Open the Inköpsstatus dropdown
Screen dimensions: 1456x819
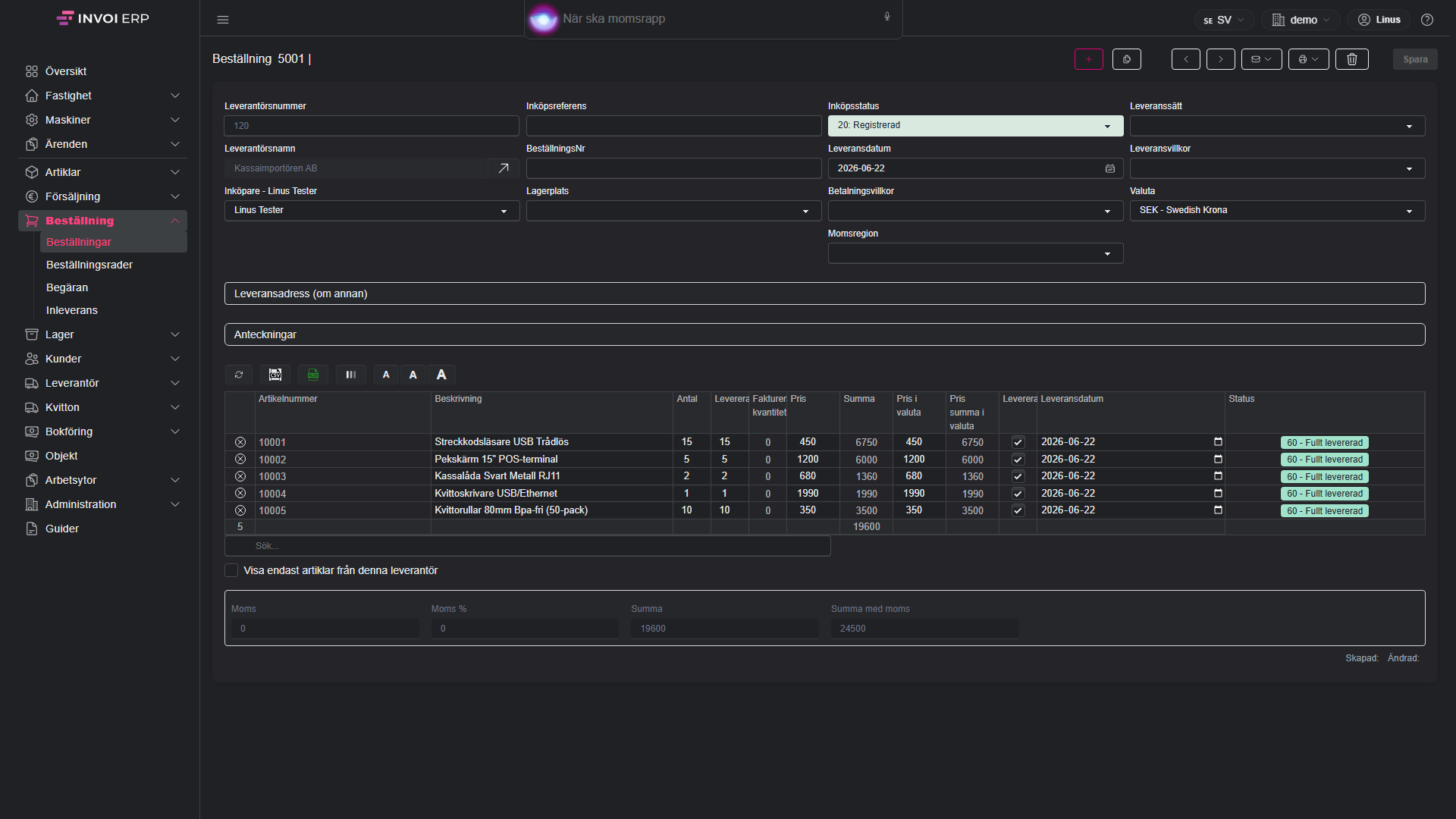[x=975, y=126]
